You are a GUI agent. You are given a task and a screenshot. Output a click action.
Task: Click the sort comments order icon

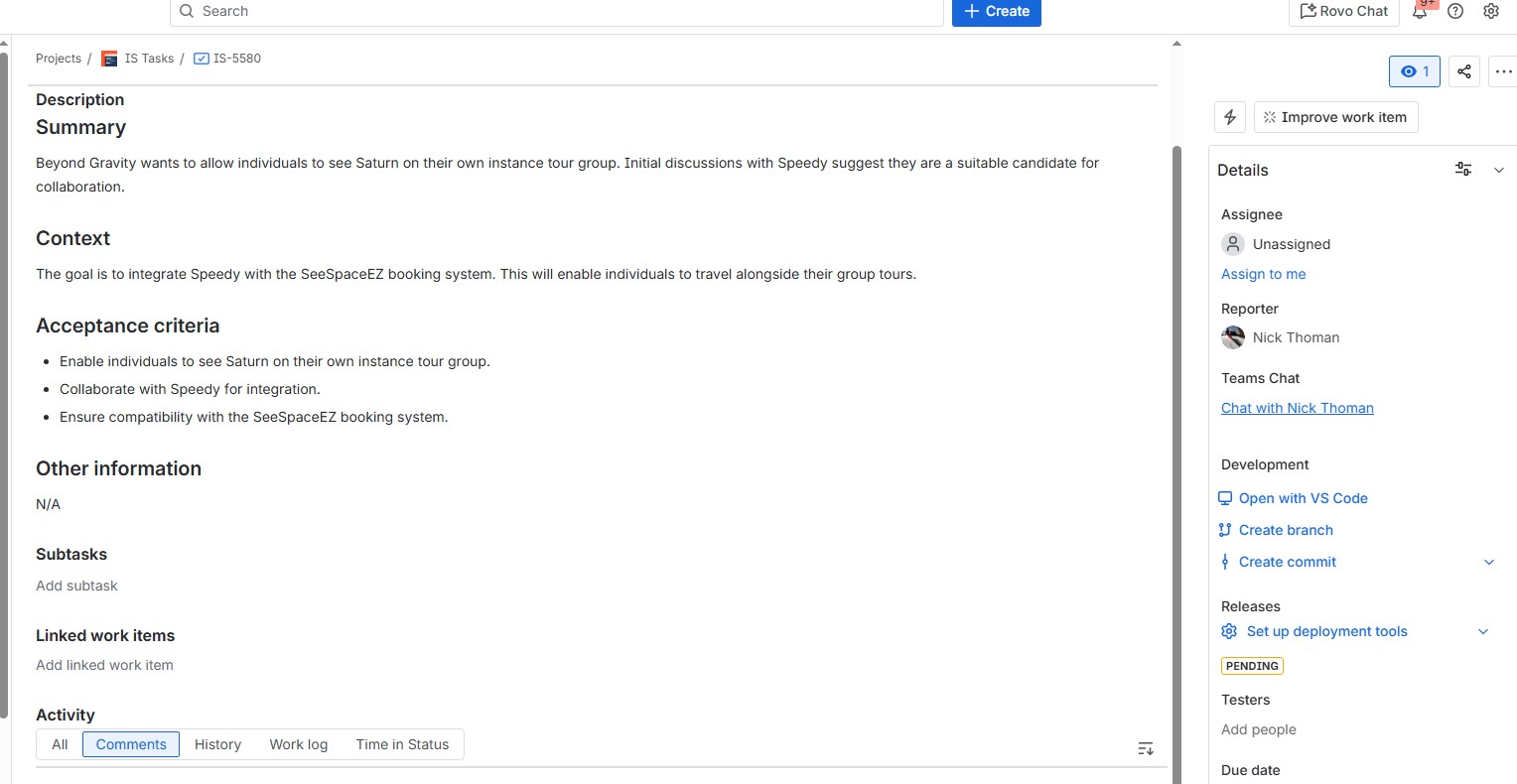point(1145,747)
